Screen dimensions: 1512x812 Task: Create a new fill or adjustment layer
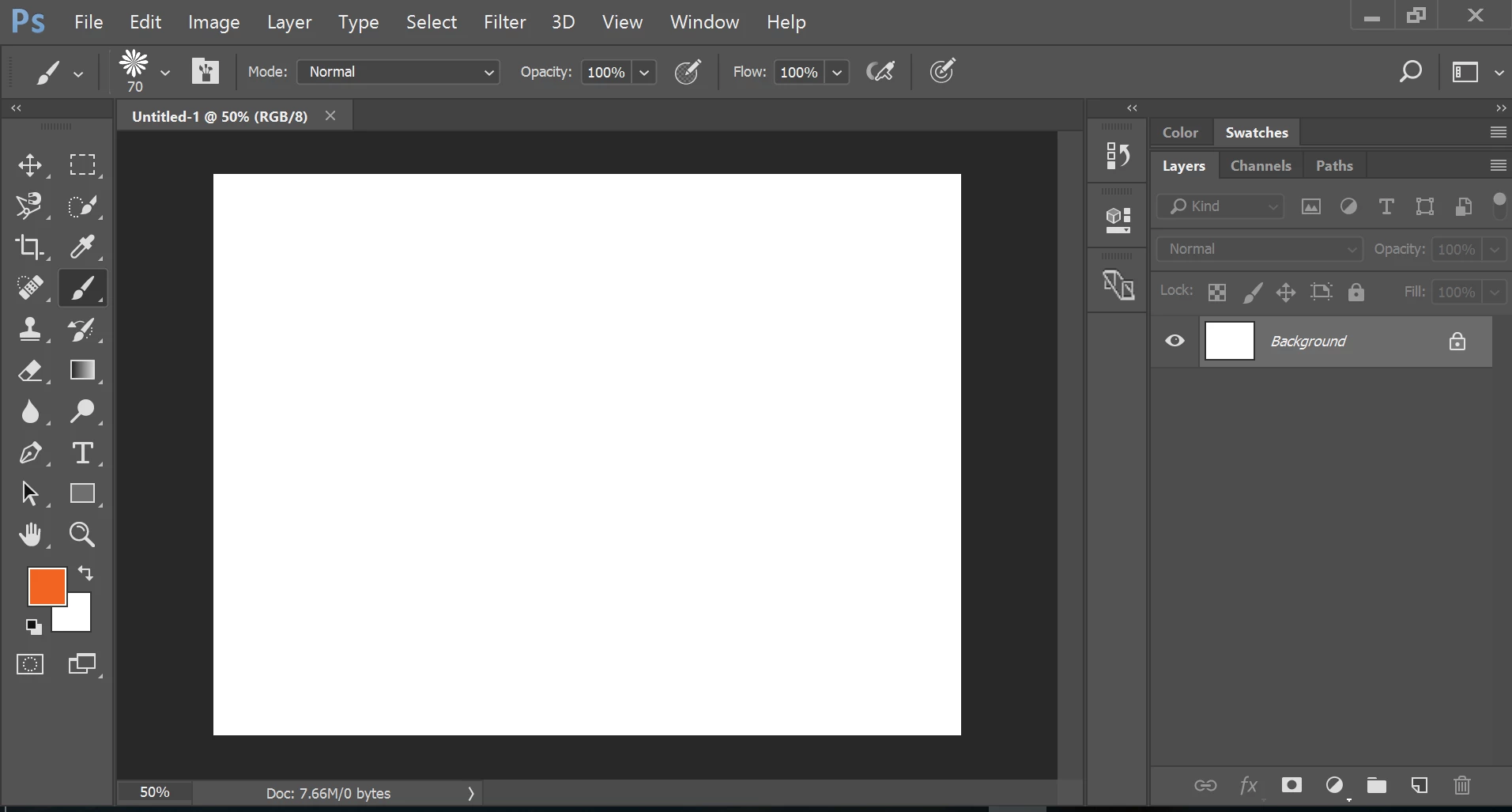1334,785
